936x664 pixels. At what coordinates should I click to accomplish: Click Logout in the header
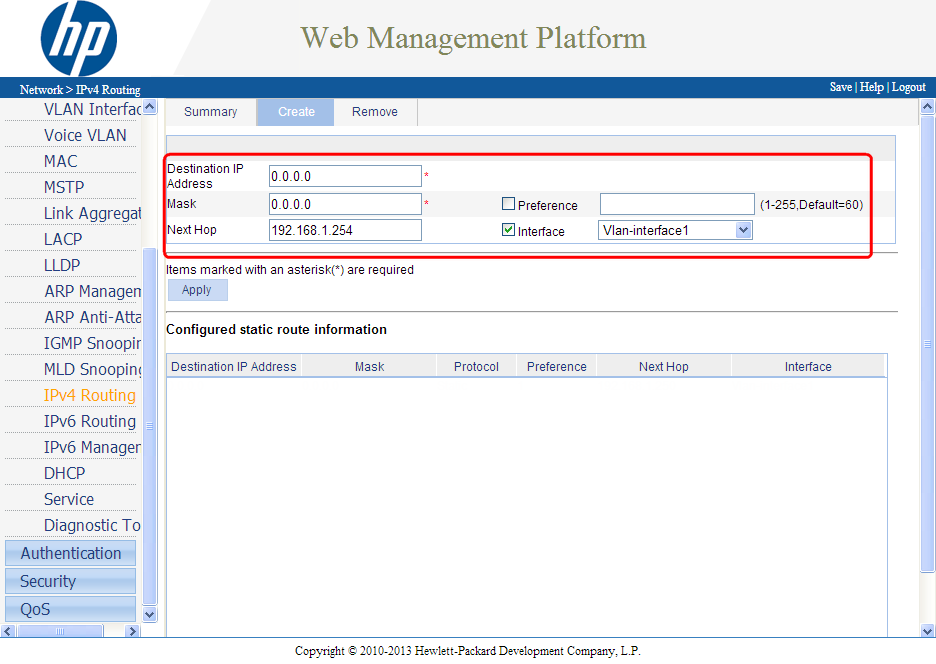click(909, 87)
